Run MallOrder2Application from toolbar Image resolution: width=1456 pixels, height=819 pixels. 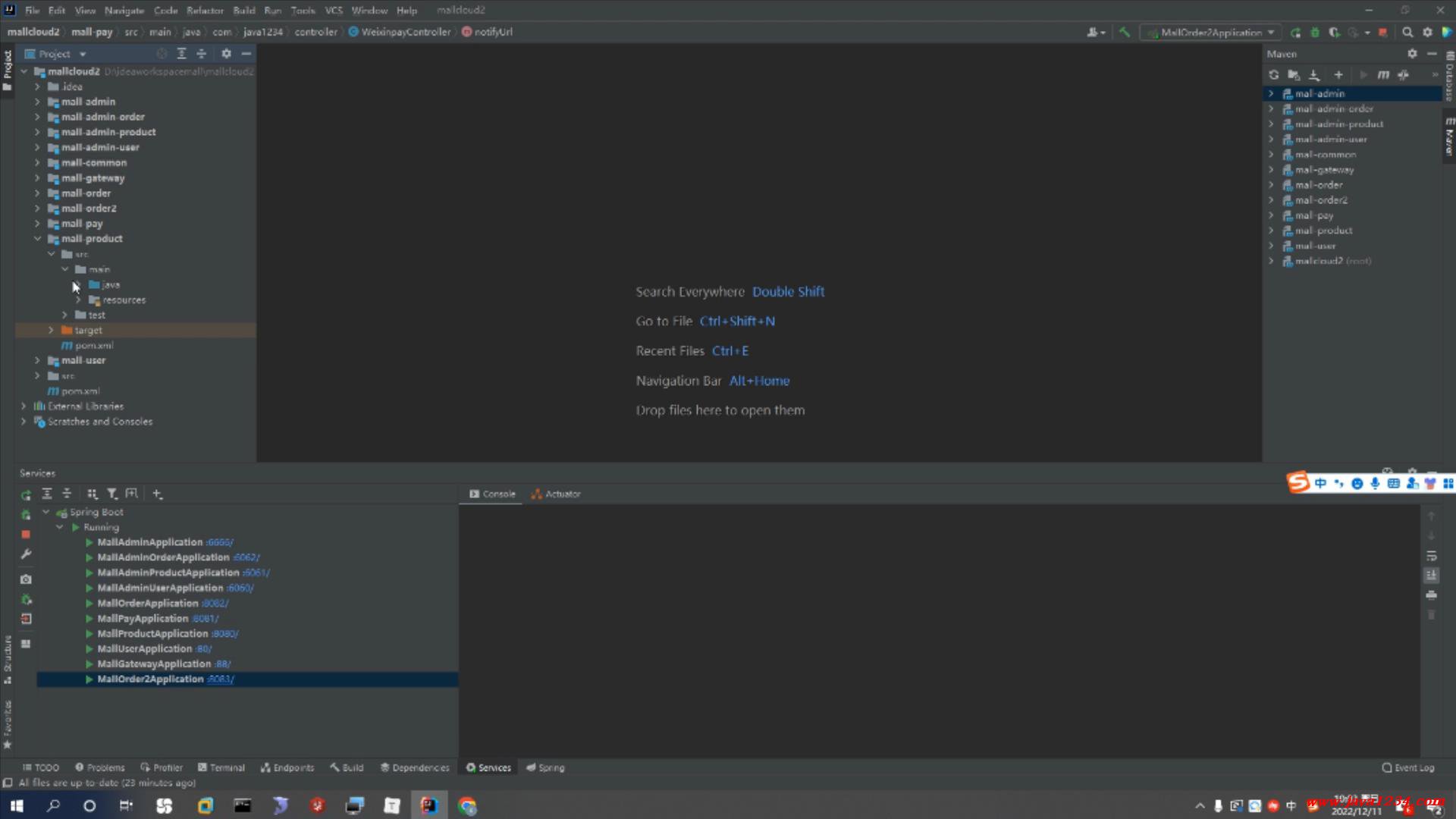pyautogui.click(x=1295, y=33)
